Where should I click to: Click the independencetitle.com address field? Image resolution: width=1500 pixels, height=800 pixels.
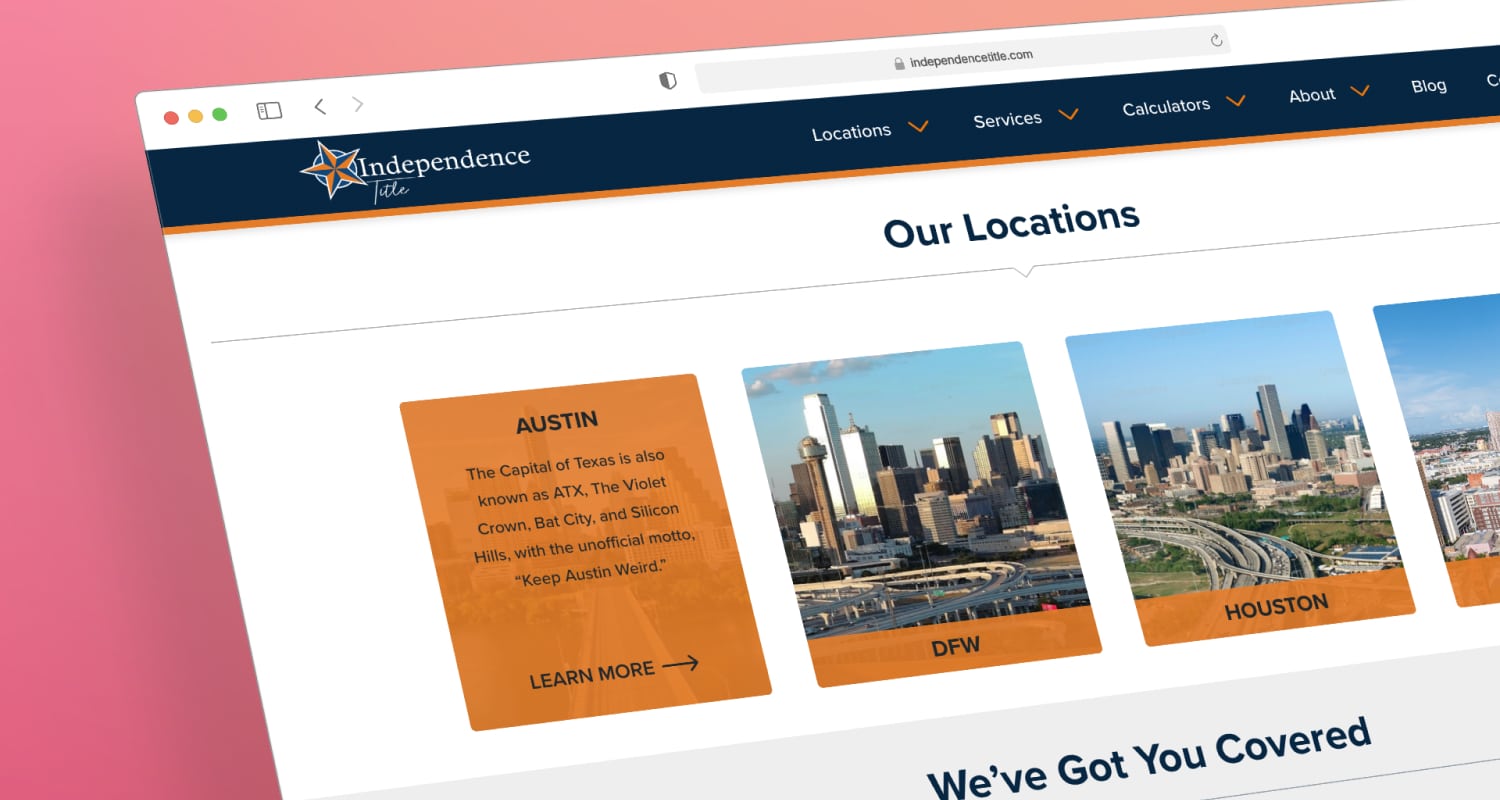coord(962,59)
